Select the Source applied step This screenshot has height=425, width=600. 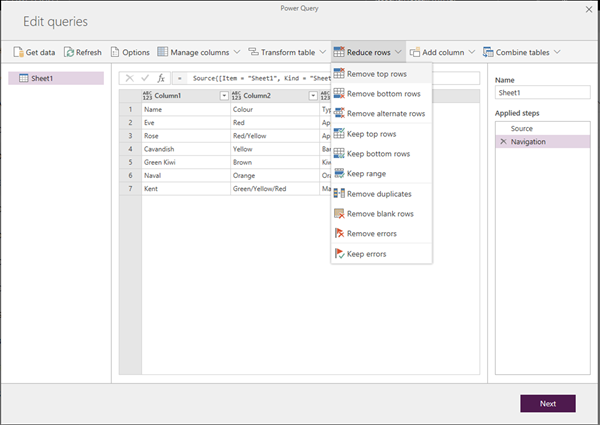[x=521, y=129]
